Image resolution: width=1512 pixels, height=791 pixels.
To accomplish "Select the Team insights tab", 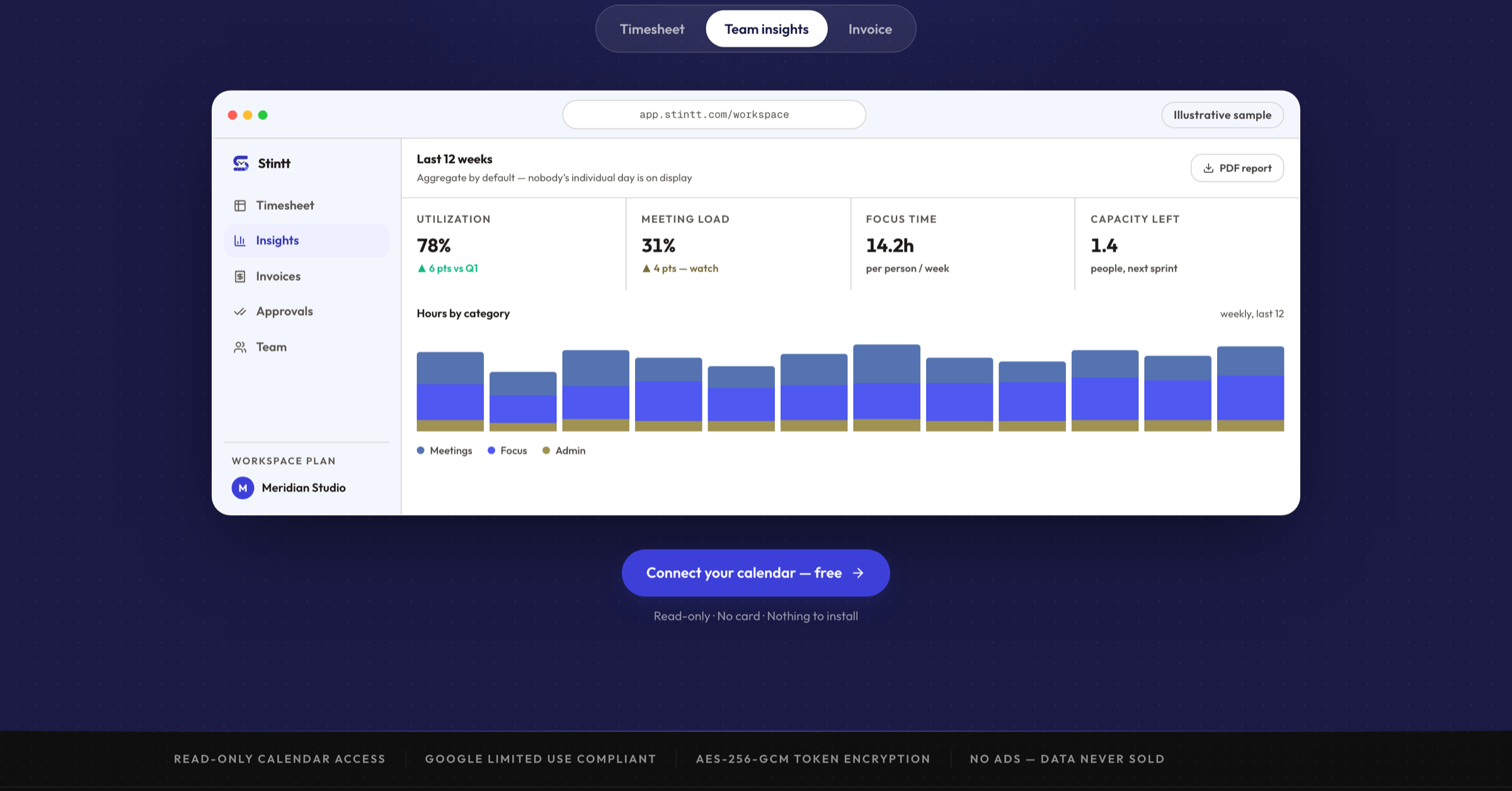I will tap(767, 29).
